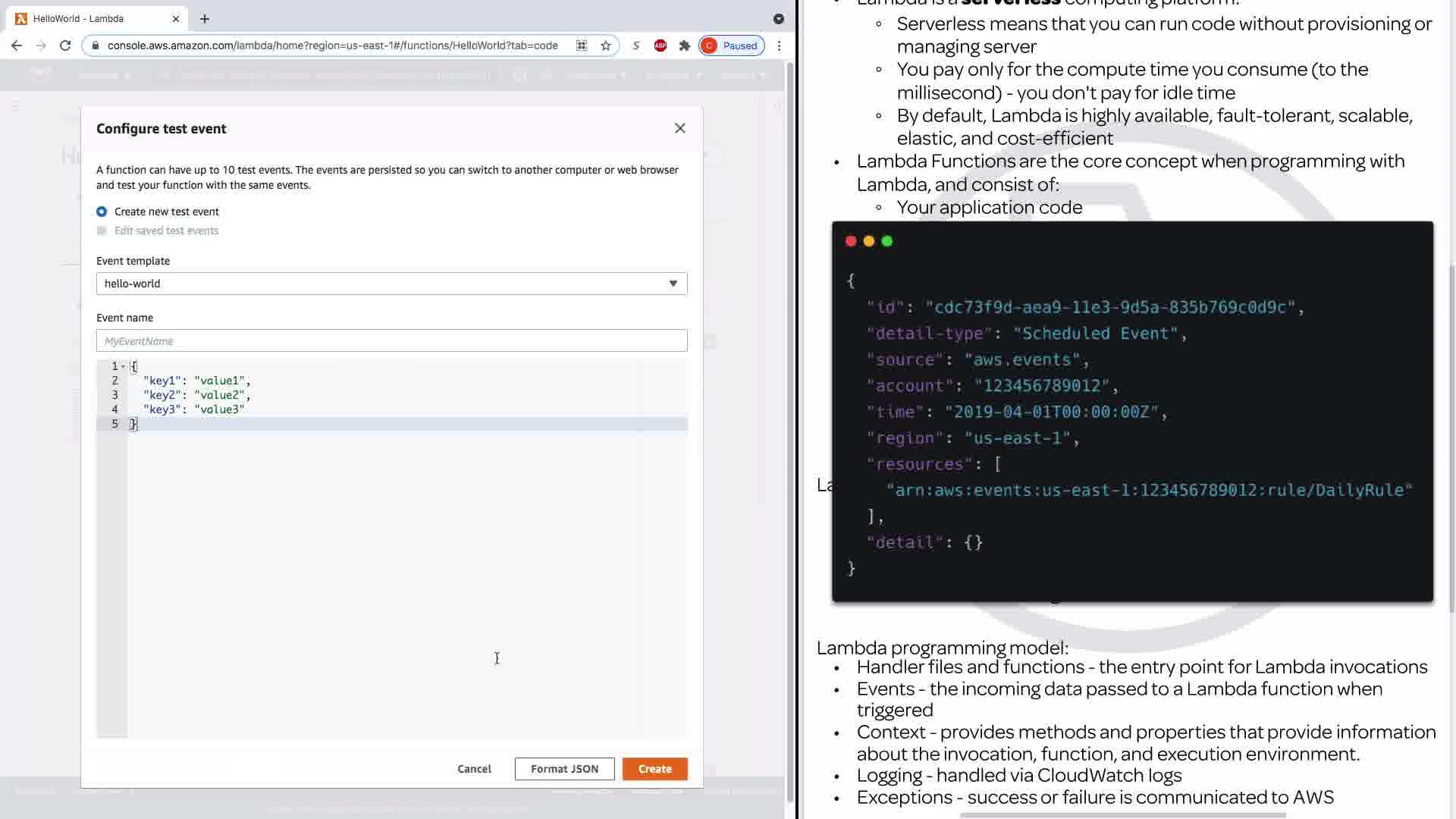Click the page reload icon
This screenshot has height=819, width=1456.
pos(65,45)
